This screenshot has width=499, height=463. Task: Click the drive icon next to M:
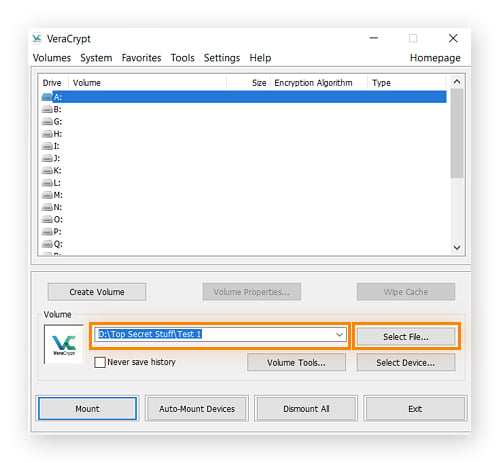(x=47, y=195)
